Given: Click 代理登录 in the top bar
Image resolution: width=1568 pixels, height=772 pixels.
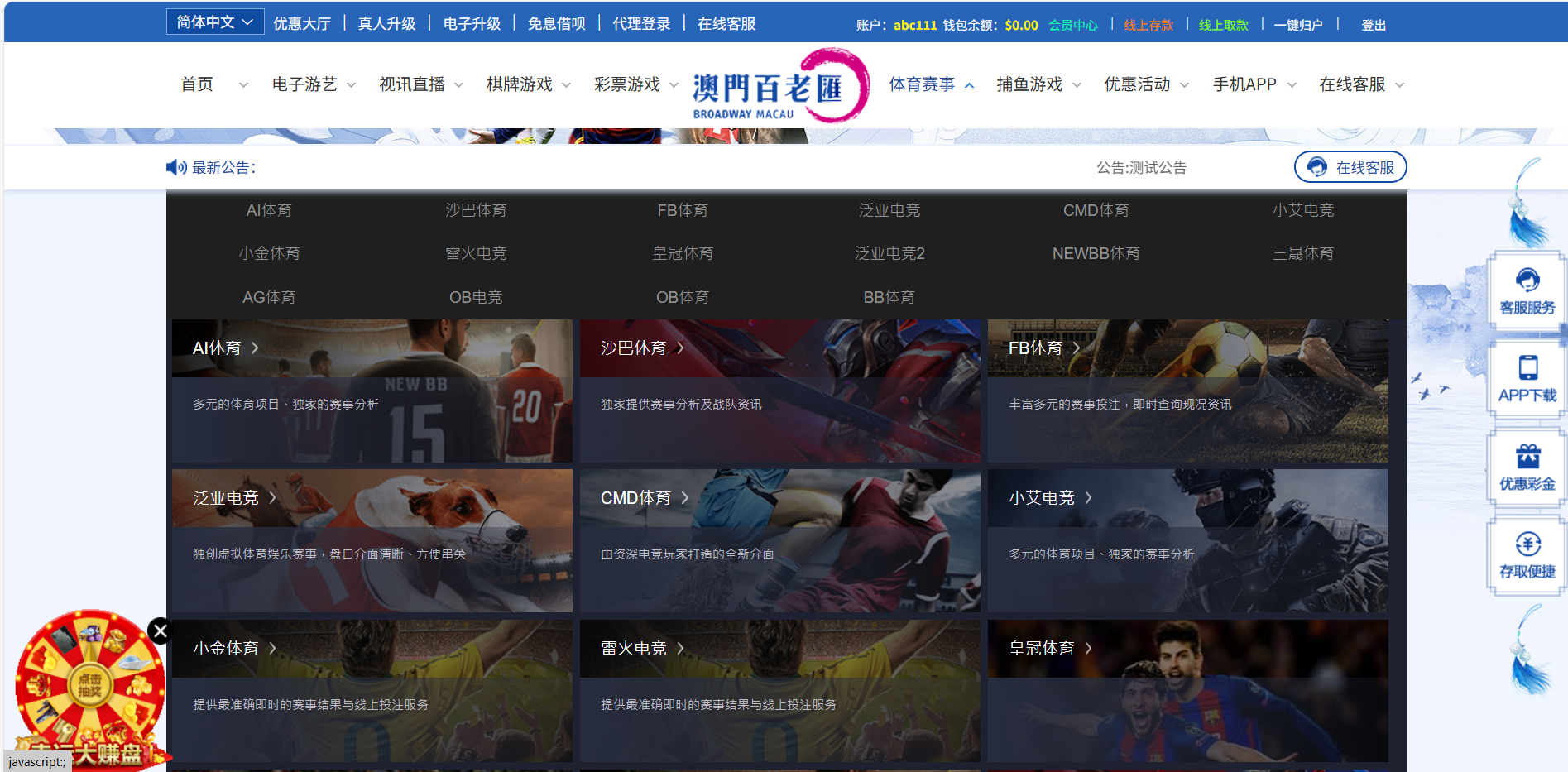Looking at the screenshot, I should tap(641, 24).
